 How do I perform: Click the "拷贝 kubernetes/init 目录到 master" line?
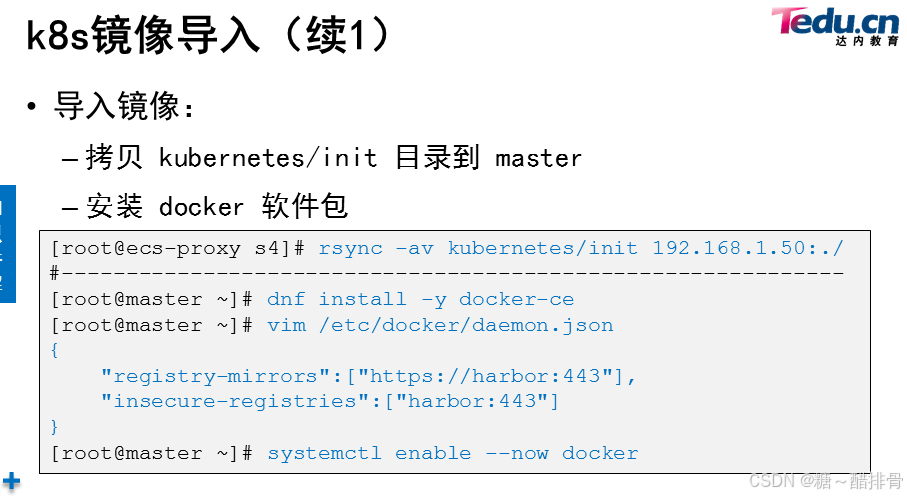click(x=334, y=158)
